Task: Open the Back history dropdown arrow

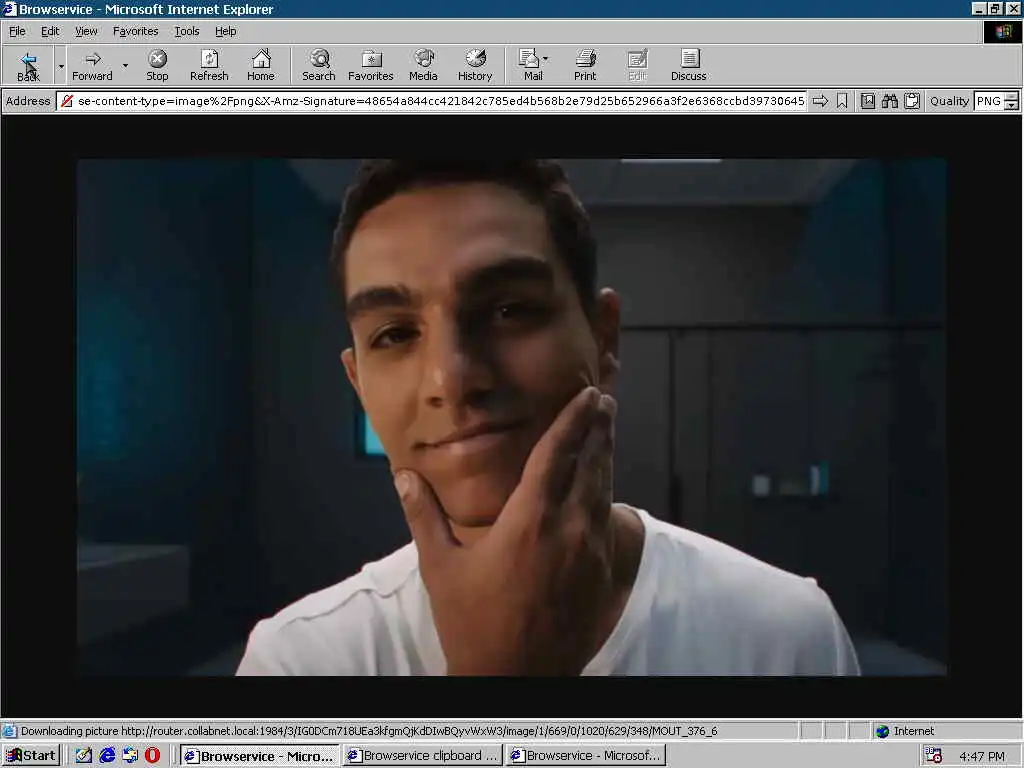Action: 61,66
